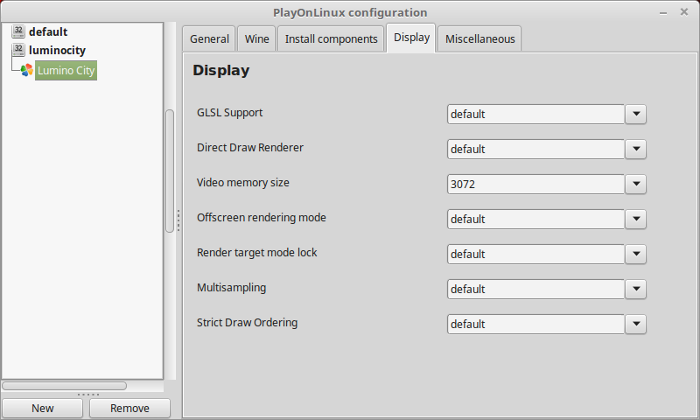
Task: Expand the Direct Draw Renderer dropdown arrow
Action: 636,149
